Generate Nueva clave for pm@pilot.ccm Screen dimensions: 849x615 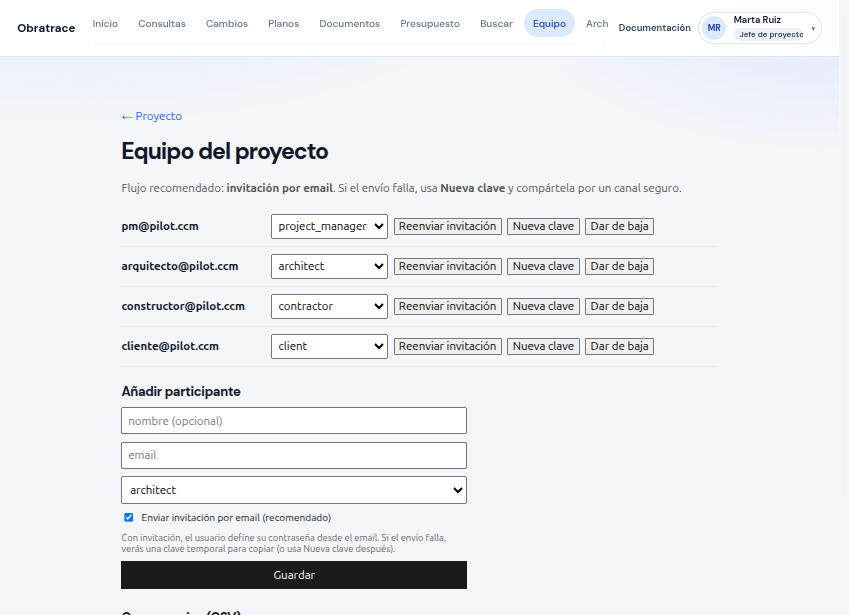pos(544,226)
